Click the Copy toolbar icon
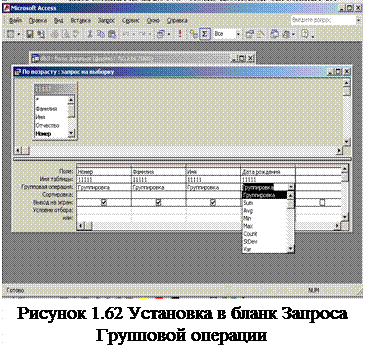Screen dimensions: 365x360 [x=101, y=34]
